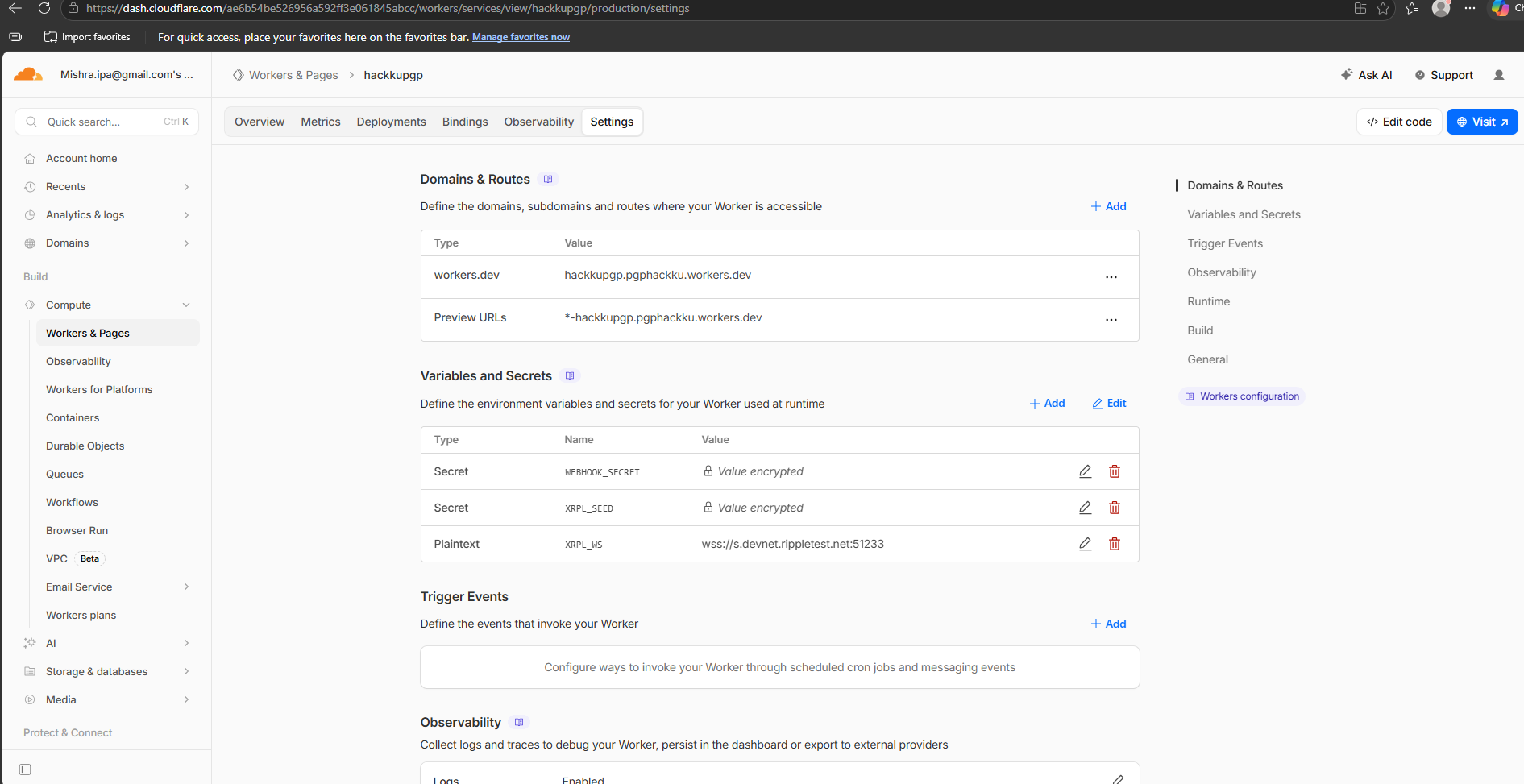This screenshot has width=1524, height=784.
Task: Switch to the Metrics tab
Action: click(x=321, y=122)
